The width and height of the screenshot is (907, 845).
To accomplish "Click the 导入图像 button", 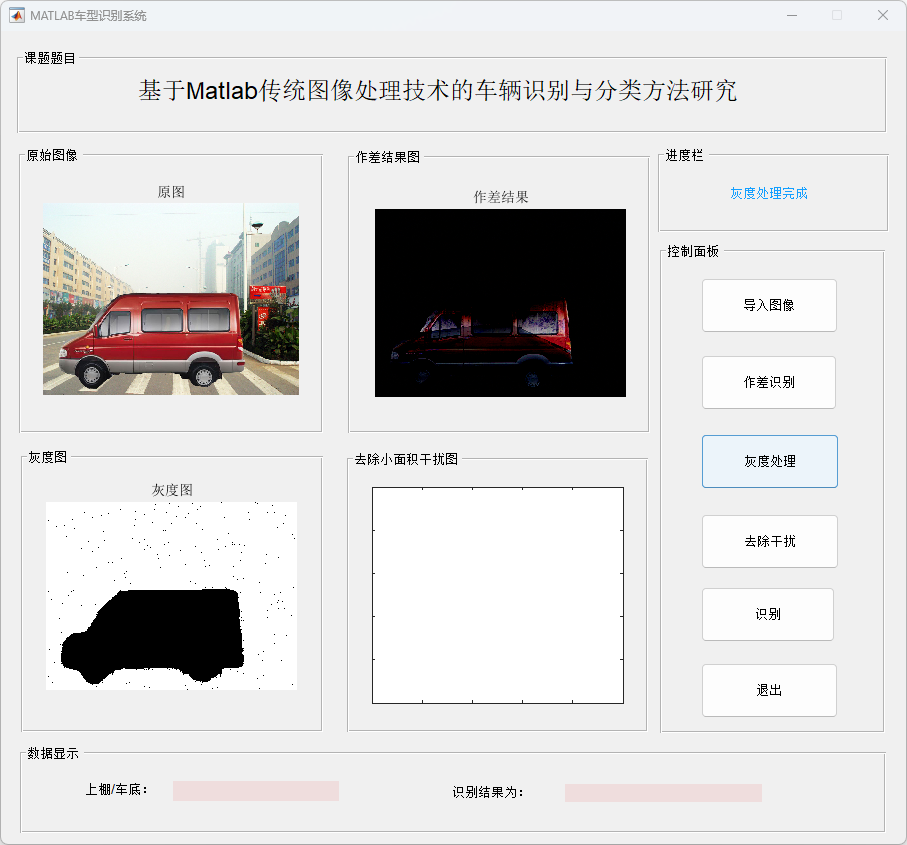I will click(769, 305).
